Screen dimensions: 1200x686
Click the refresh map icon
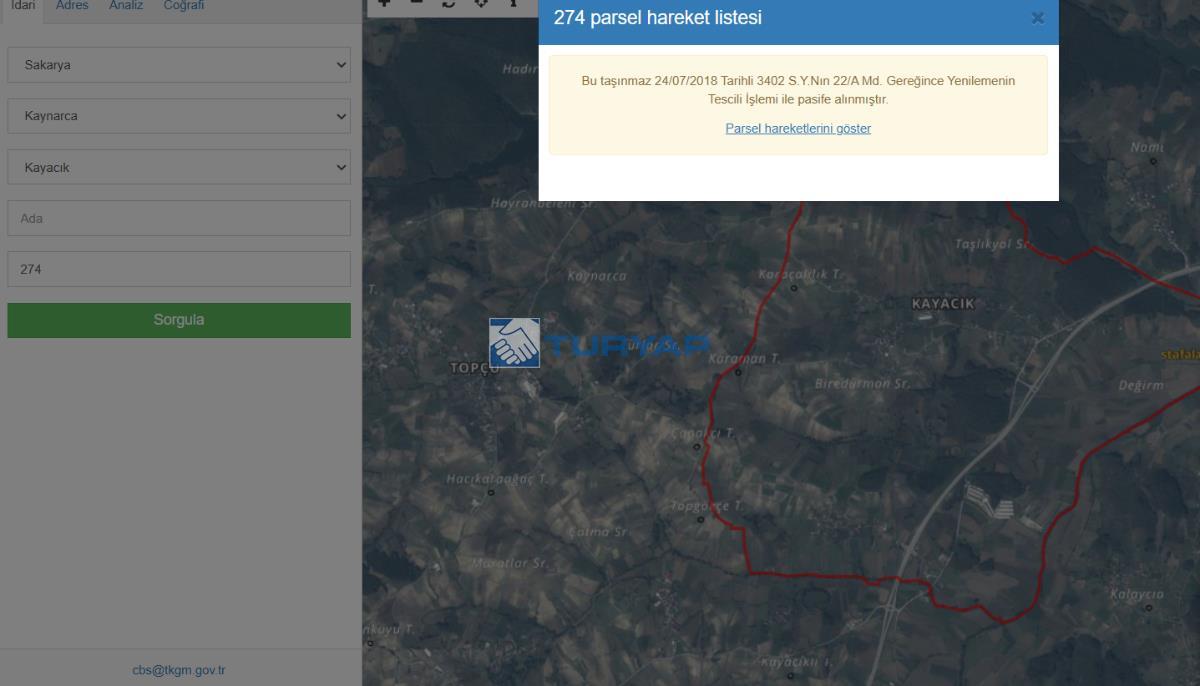point(449,3)
